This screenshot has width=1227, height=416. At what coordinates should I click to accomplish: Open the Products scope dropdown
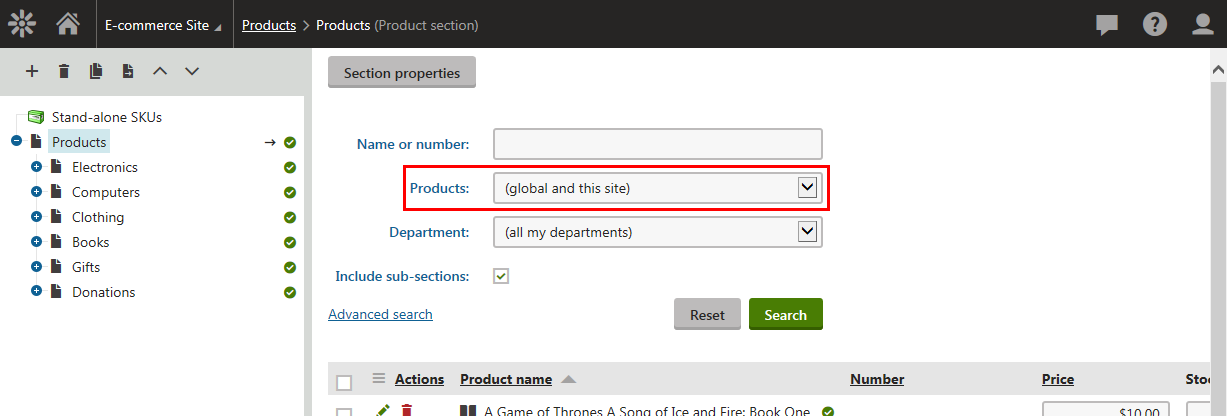pos(658,188)
